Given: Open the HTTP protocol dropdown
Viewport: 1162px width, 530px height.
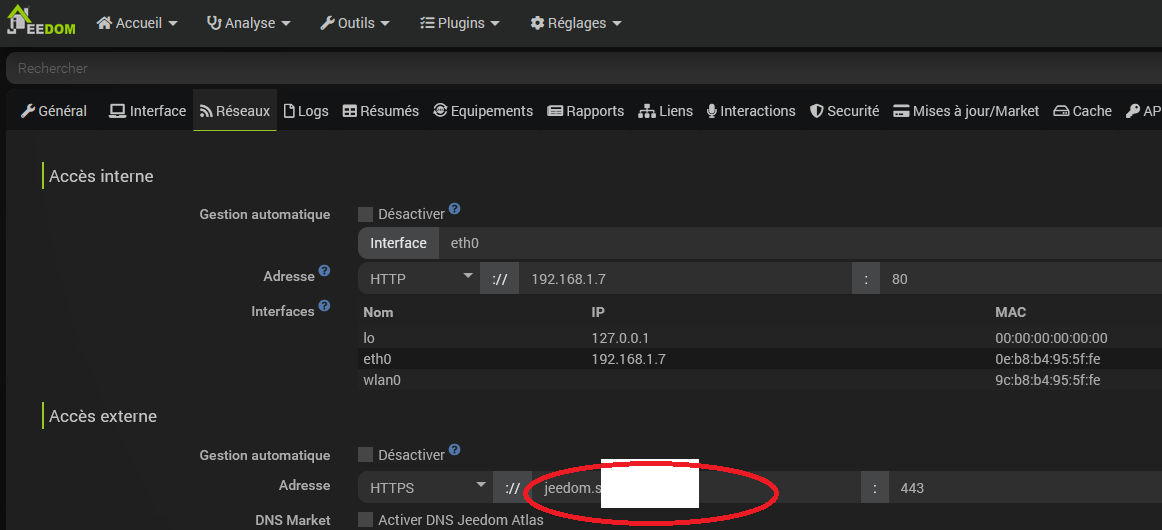Looking at the screenshot, I should tap(419, 279).
